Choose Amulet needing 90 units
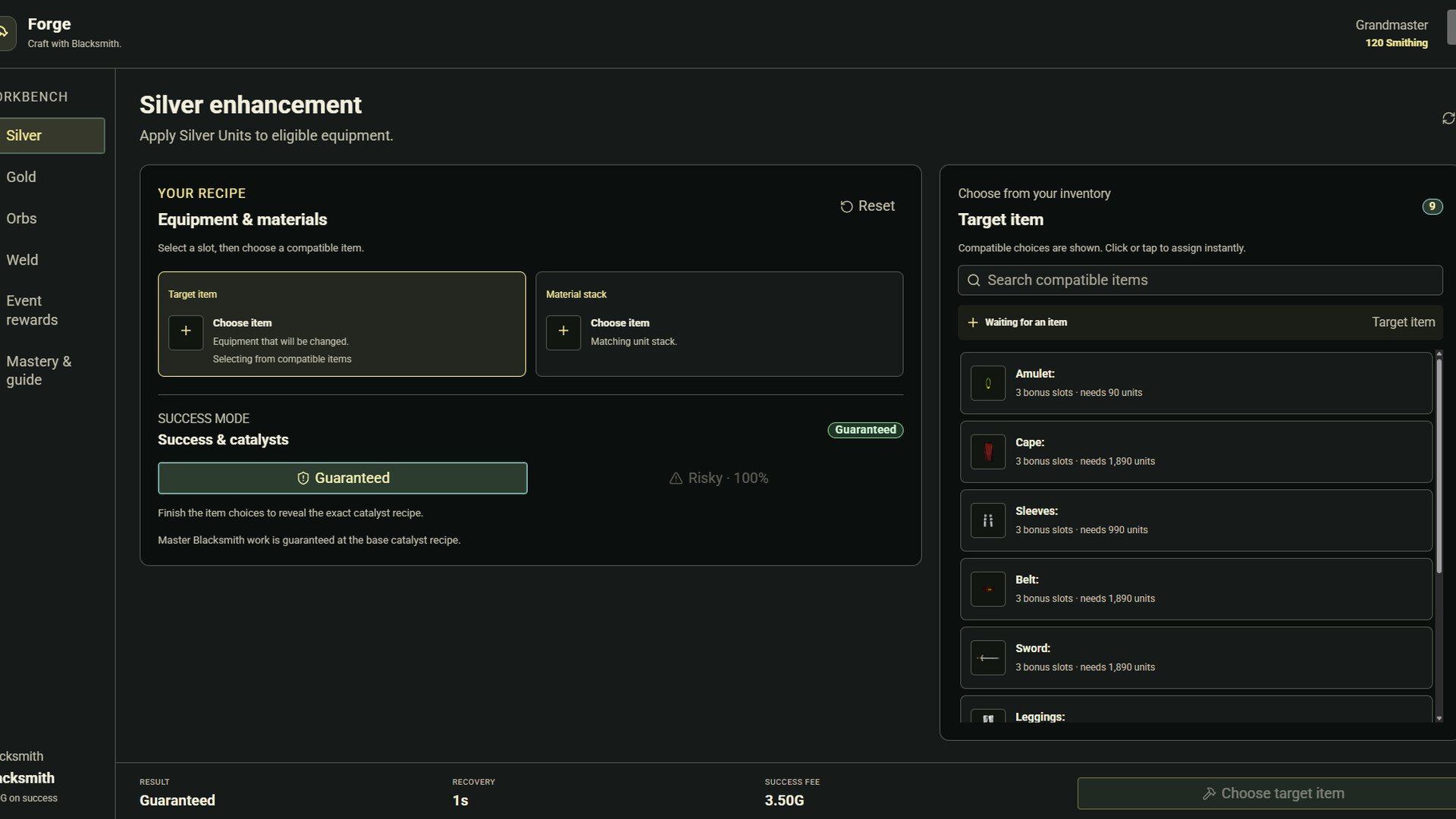 [x=1196, y=383]
